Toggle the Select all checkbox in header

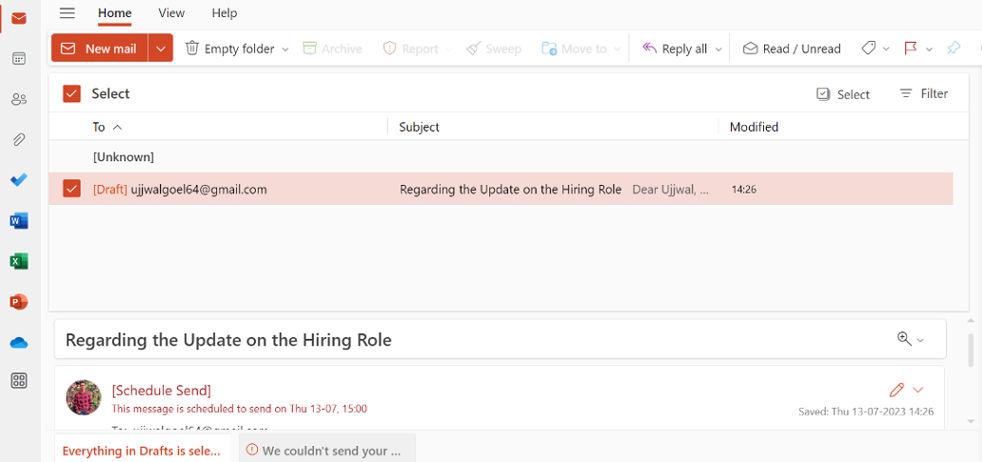click(72, 94)
